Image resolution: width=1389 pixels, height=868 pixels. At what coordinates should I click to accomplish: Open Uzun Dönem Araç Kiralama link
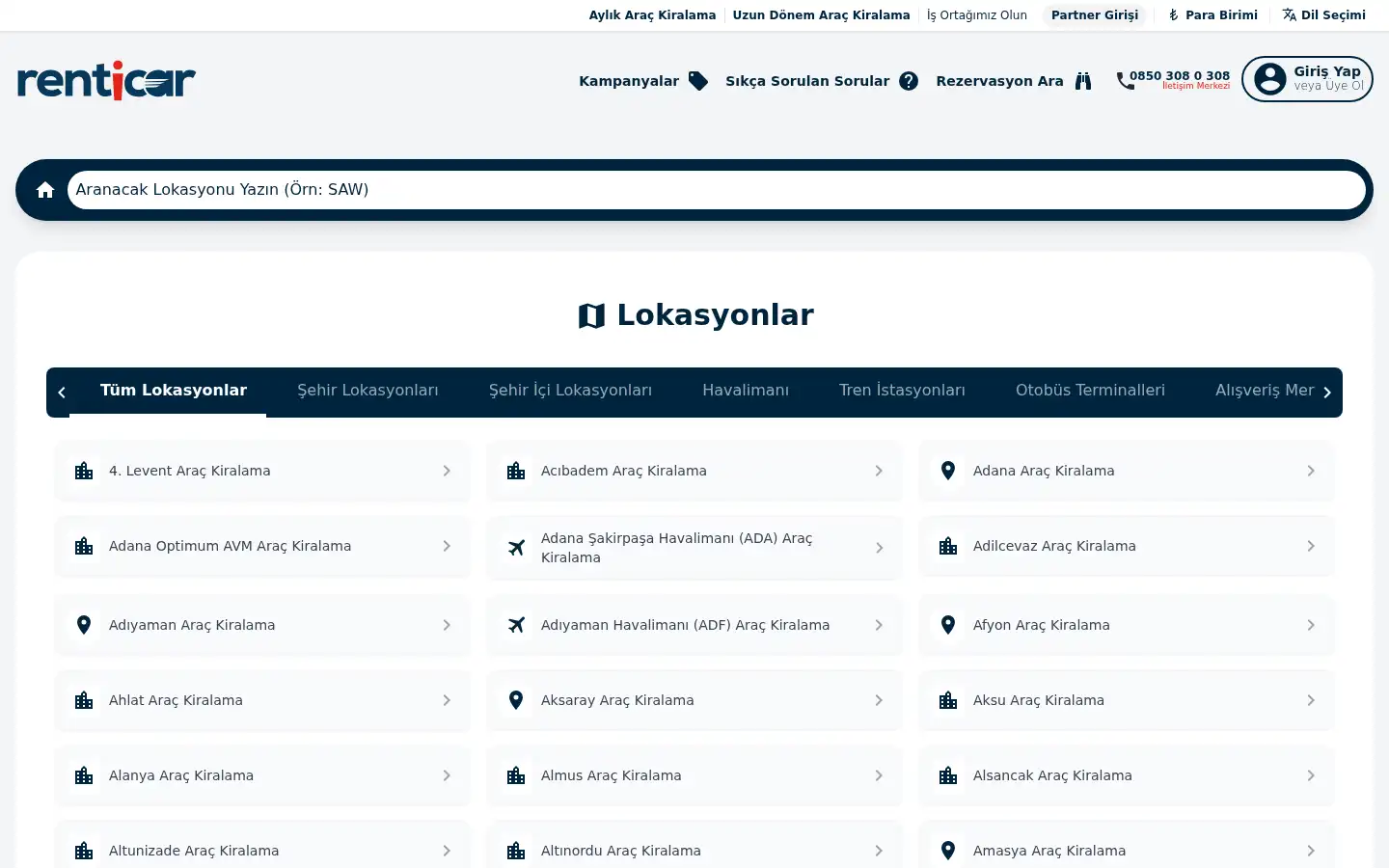[x=821, y=15]
